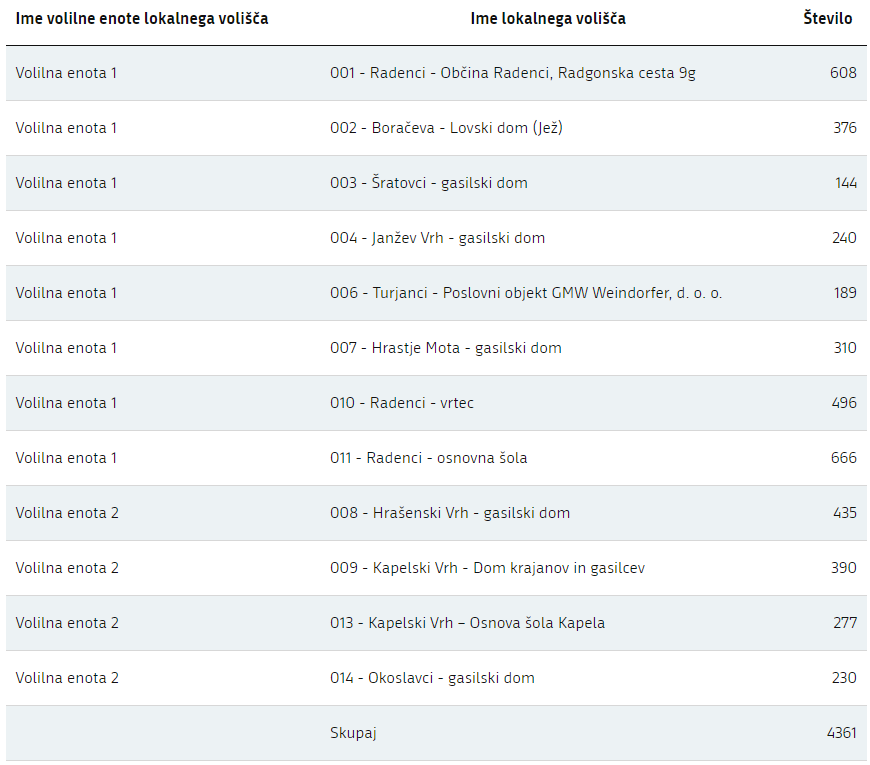Viewport: 870px width, 765px height.
Task: Select '014 - Okoslavci - gasilski dom' row
Action: point(432,678)
